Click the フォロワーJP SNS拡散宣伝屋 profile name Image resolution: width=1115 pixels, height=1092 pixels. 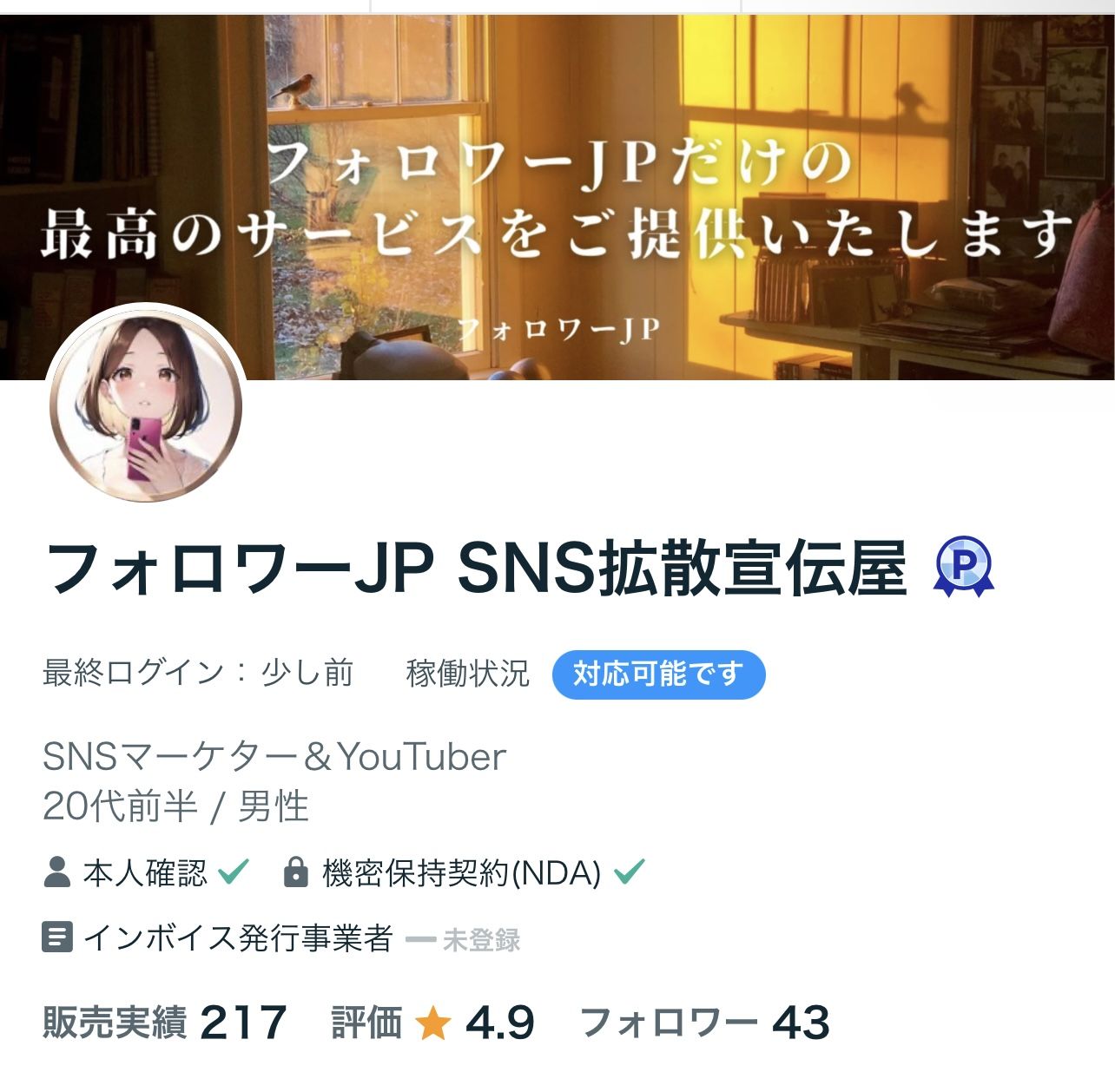click(x=474, y=568)
